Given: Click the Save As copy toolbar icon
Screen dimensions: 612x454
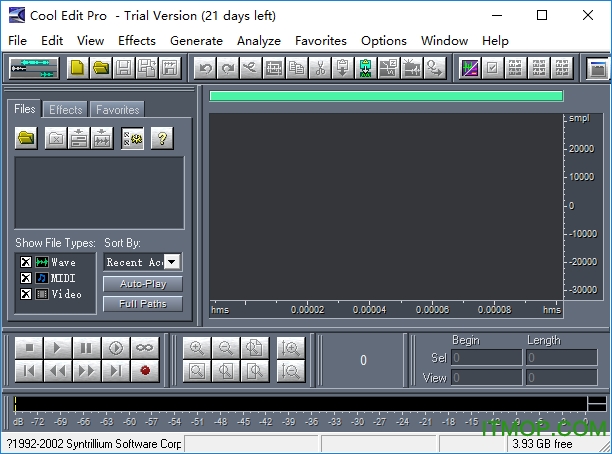Looking at the screenshot, I should coord(147,68).
